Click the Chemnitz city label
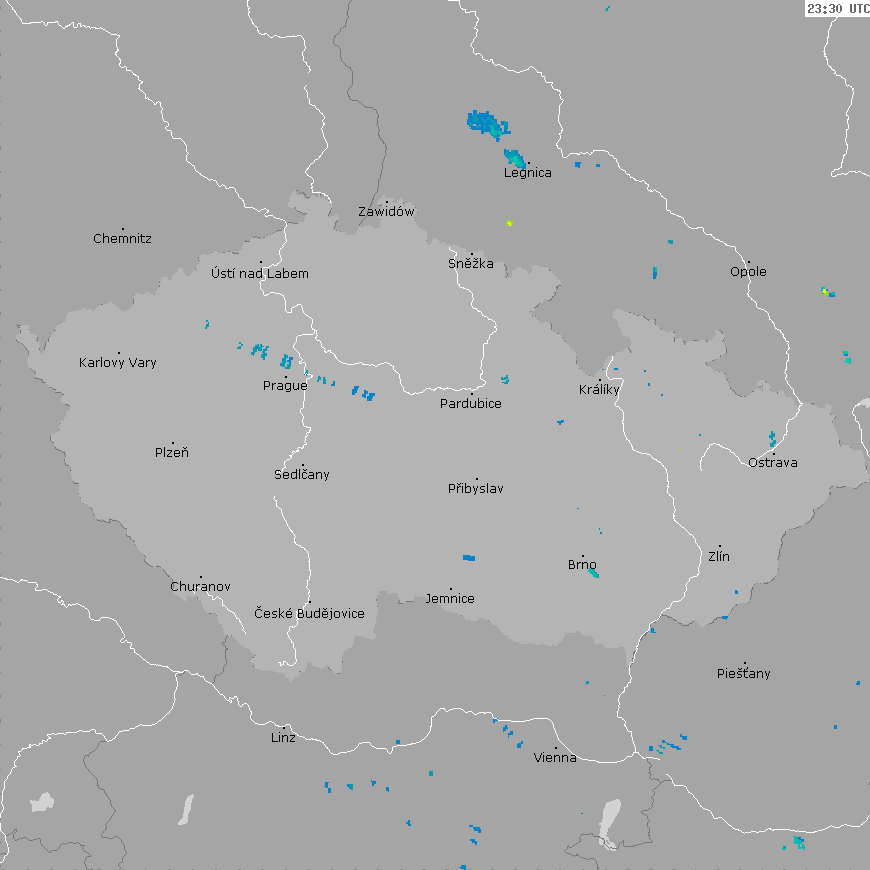Image resolution: width=870 pixels, height=870 pixels. coord(122,238)
